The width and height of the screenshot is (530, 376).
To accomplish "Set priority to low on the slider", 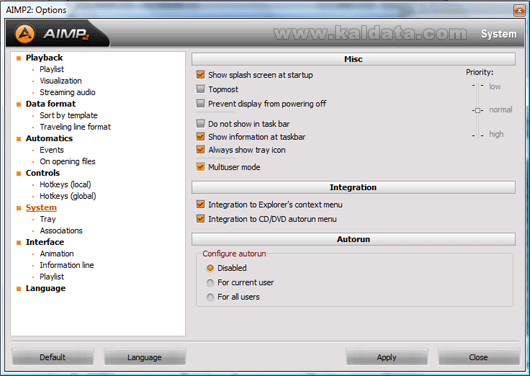I will pos(478,86).
